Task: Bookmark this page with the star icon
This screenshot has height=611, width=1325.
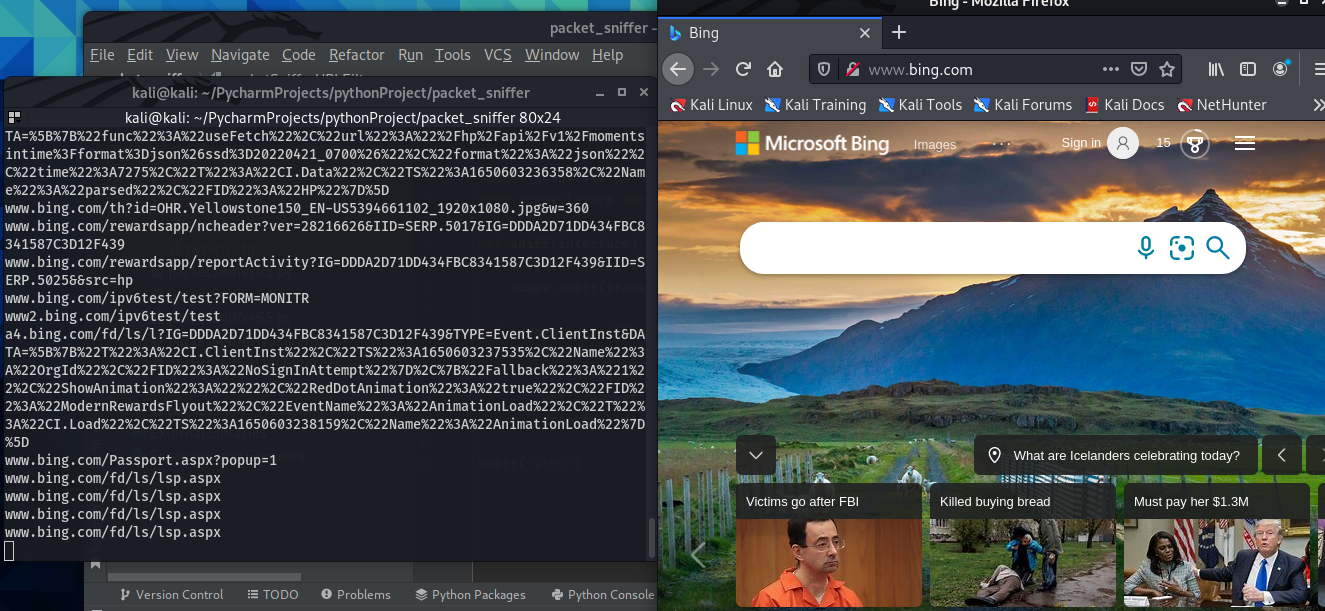Action: 1166,69
